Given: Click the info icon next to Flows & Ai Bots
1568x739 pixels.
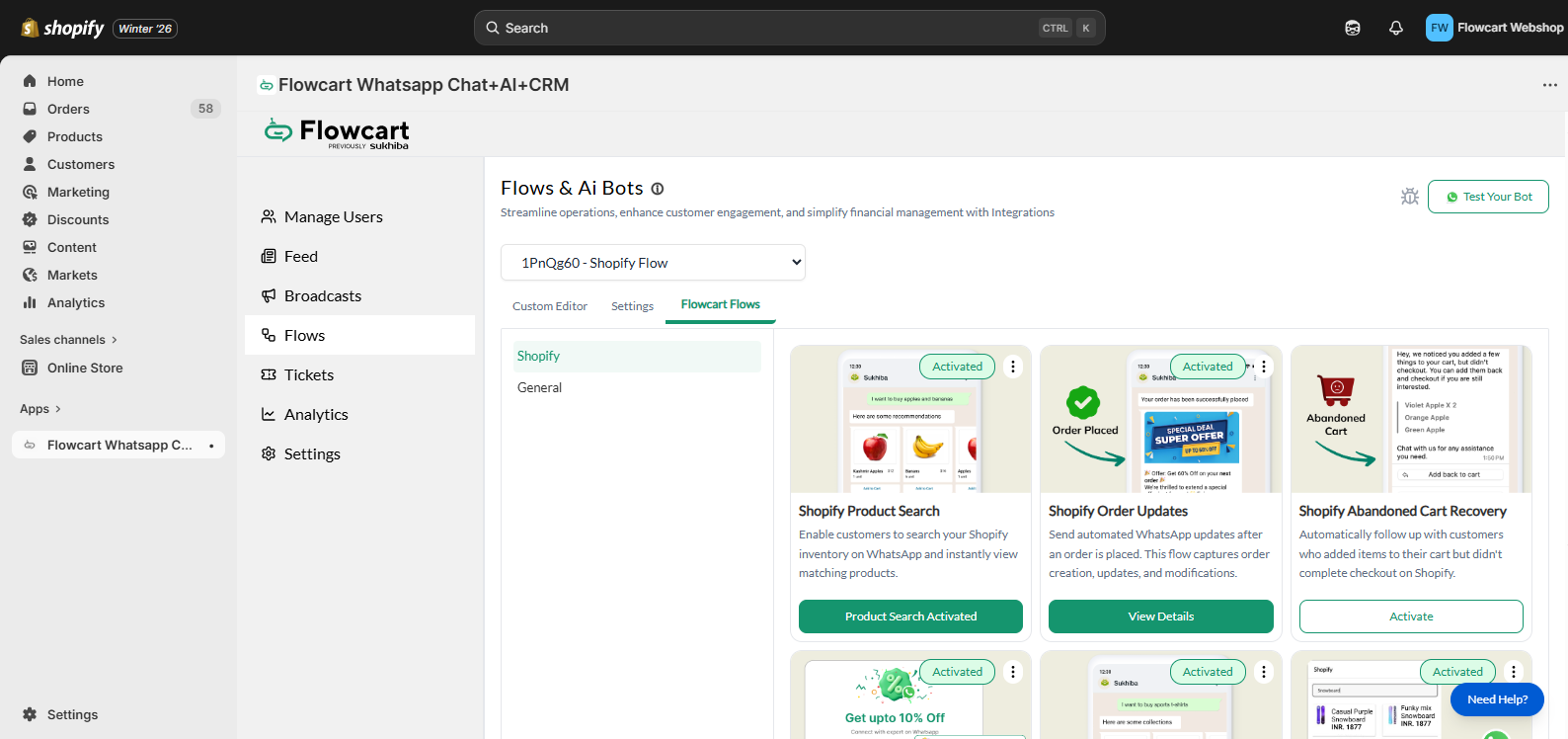Looking at the screenshot, I should click(658, 189).
